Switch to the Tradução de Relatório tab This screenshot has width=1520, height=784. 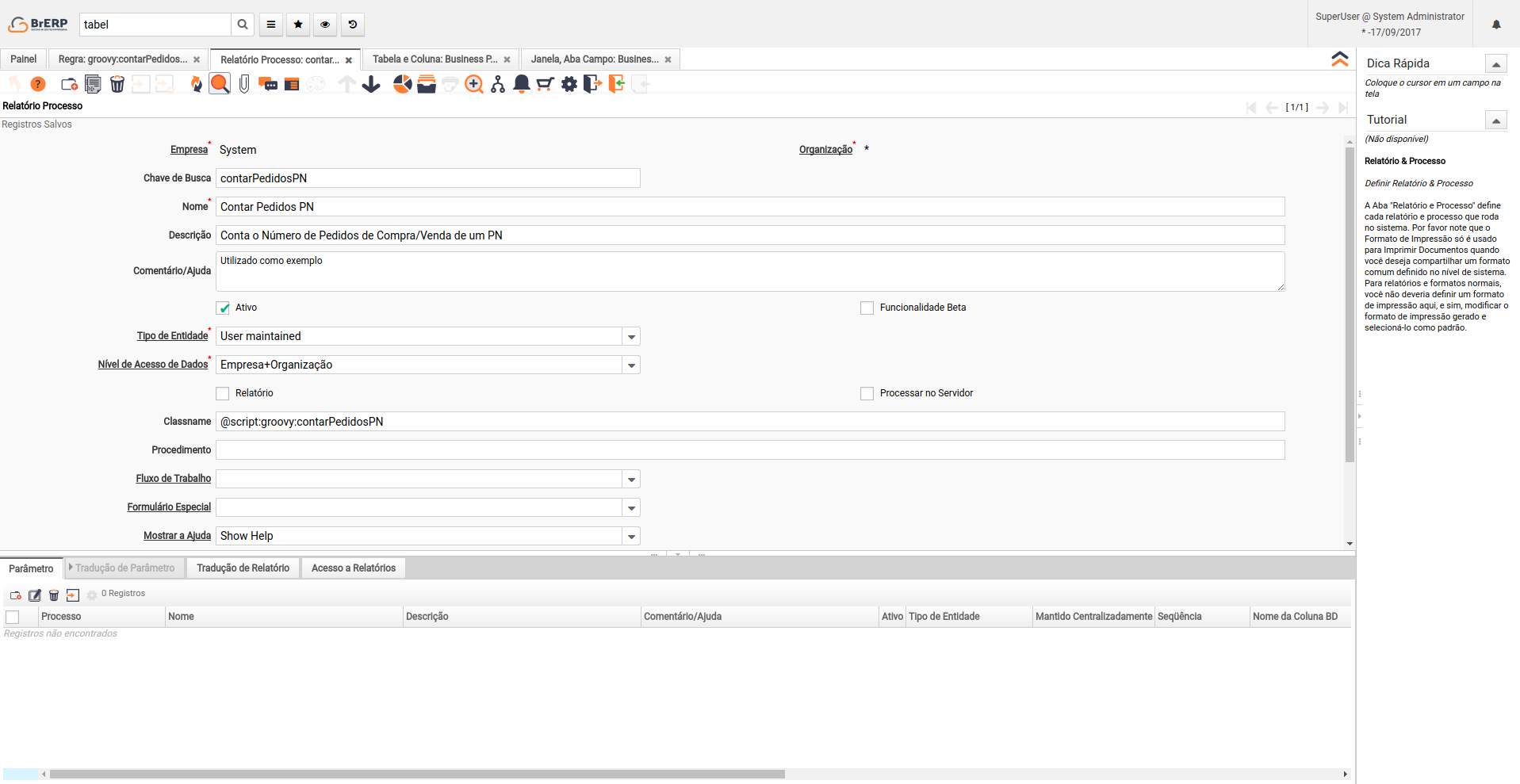tap(243, 568)
